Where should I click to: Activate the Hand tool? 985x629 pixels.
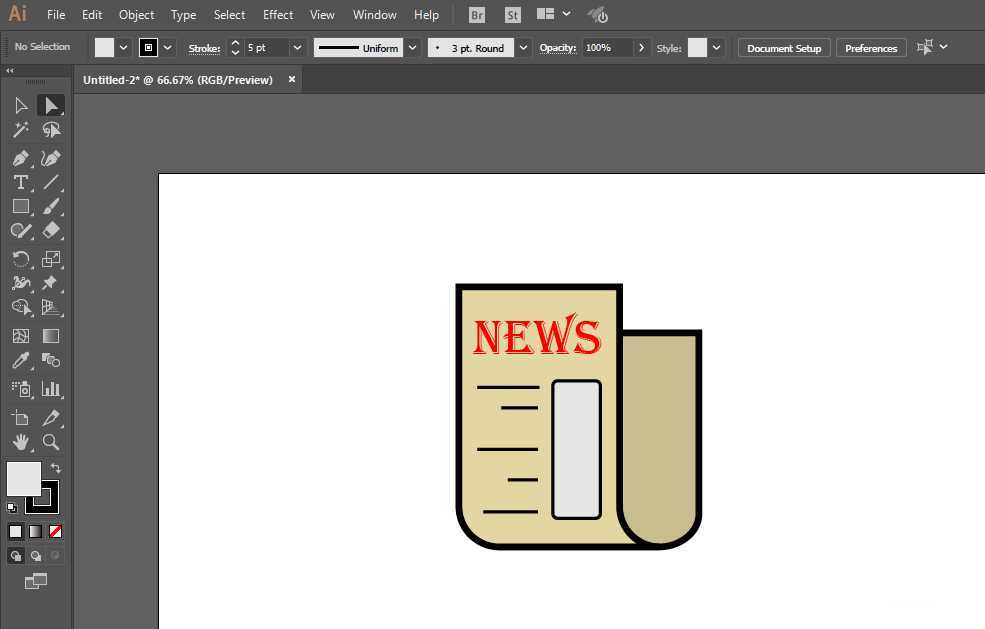coord(20,442)
